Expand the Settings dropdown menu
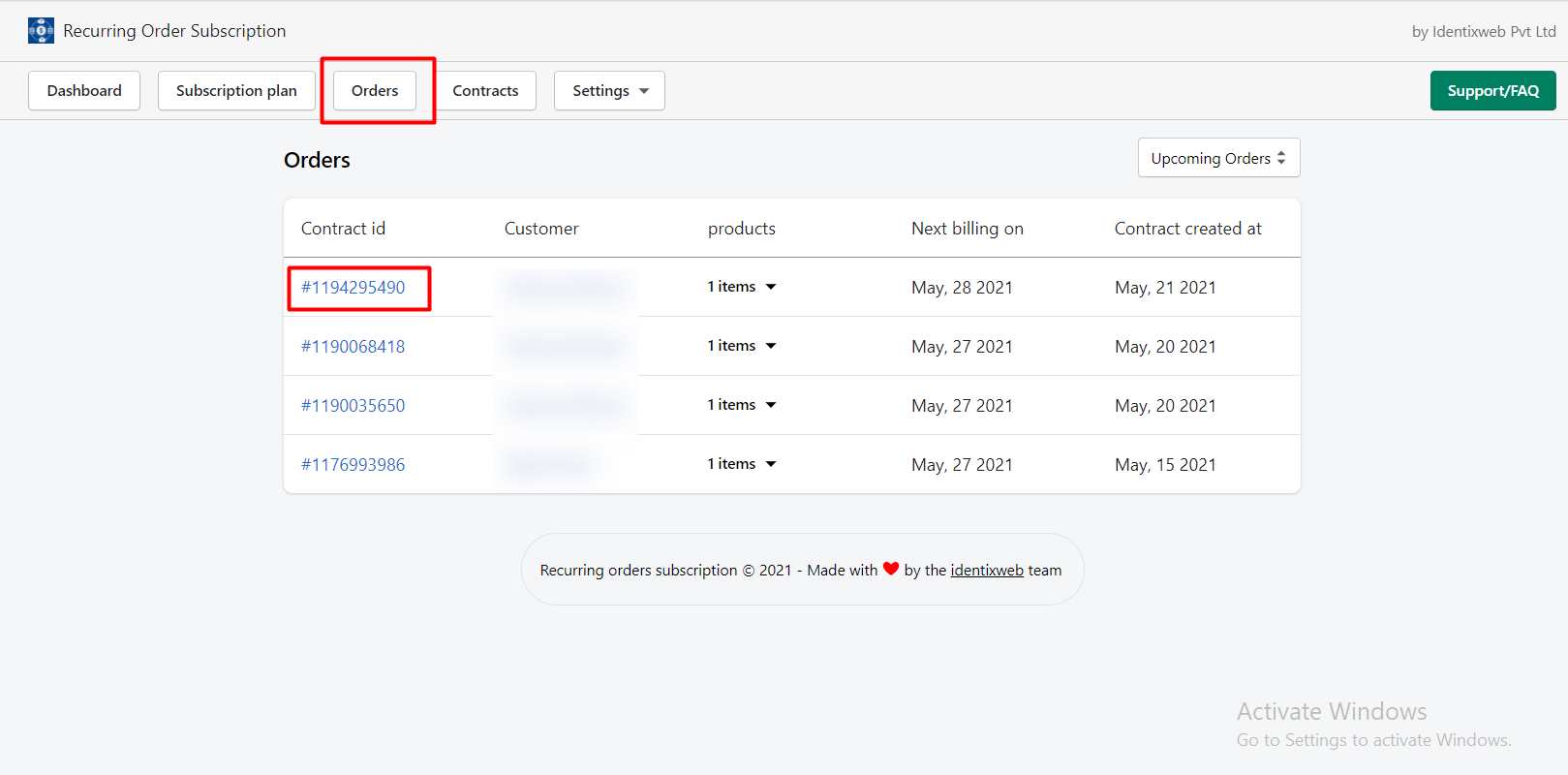The height and width of the screenshot is (775, 1568). click(609, 90)
